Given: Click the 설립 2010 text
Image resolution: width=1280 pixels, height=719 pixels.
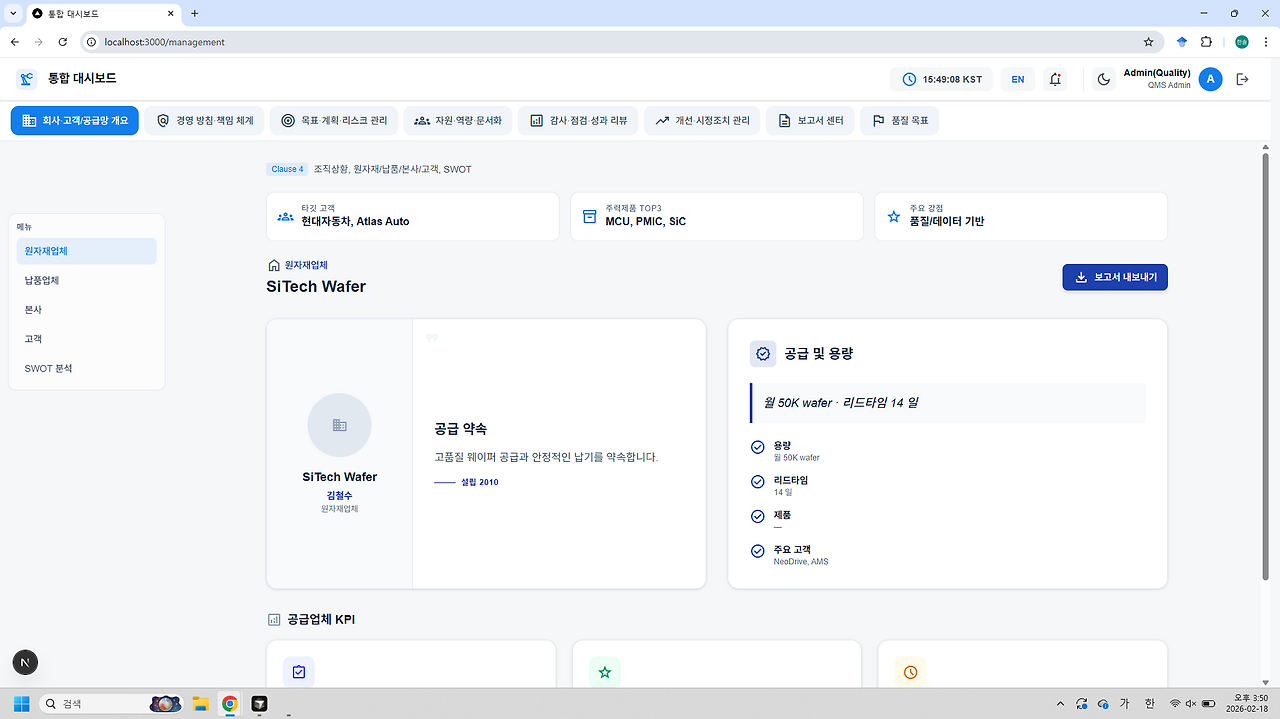Looking at the screenshot, I should [479, 482].
